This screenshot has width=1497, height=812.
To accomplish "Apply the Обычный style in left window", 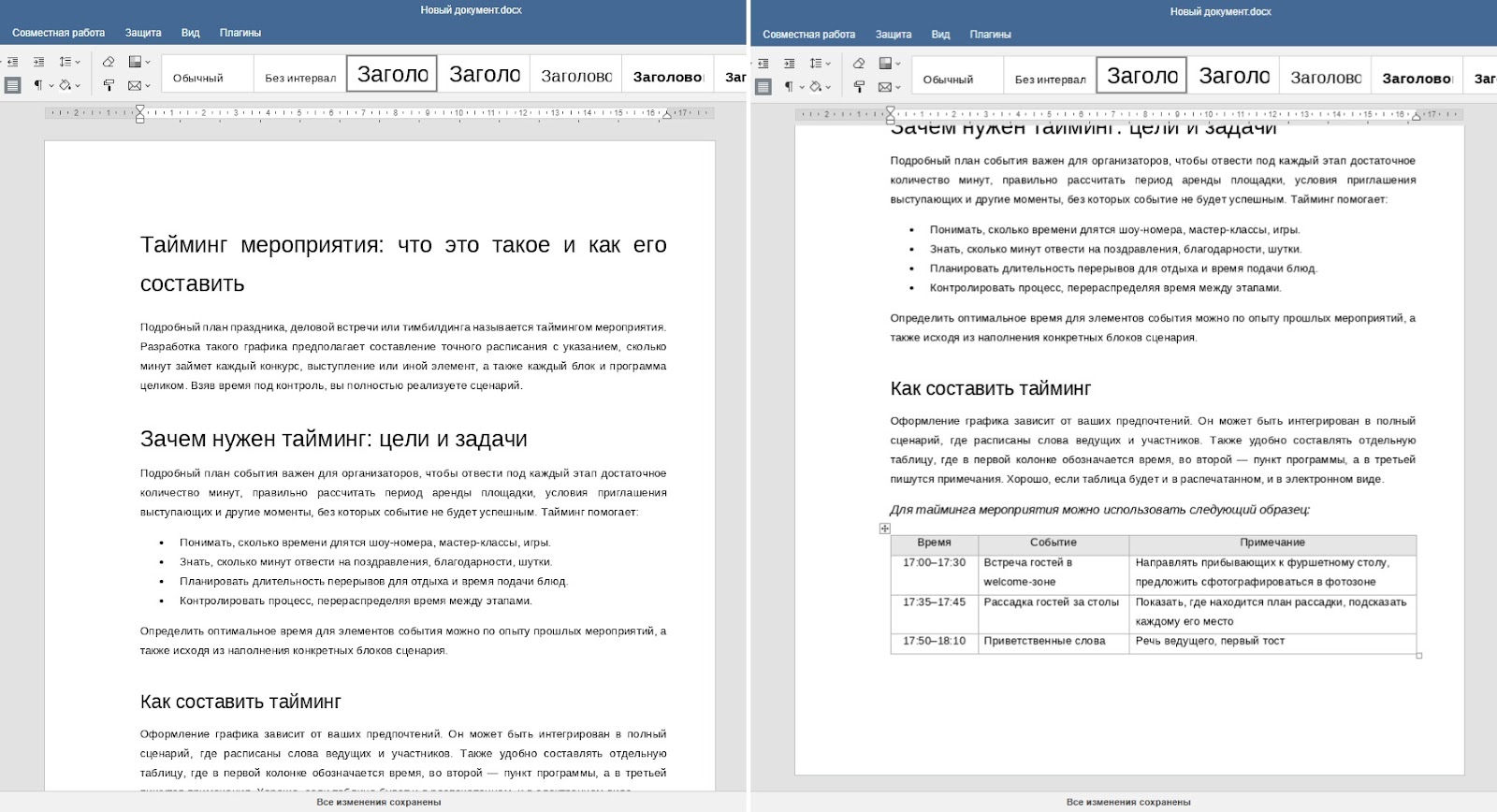I will (198, 78).
